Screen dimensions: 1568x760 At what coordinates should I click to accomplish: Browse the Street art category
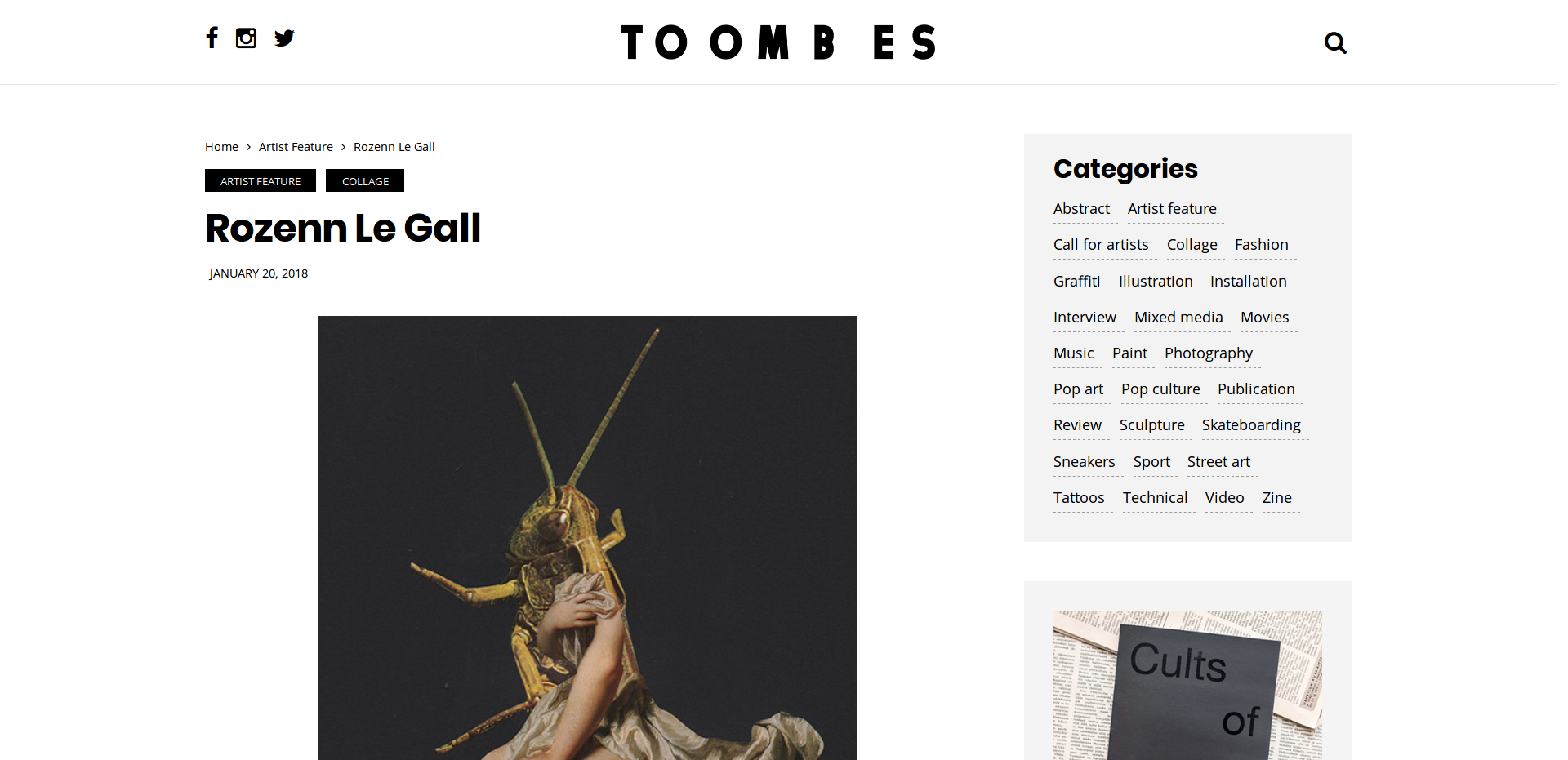1218,462
